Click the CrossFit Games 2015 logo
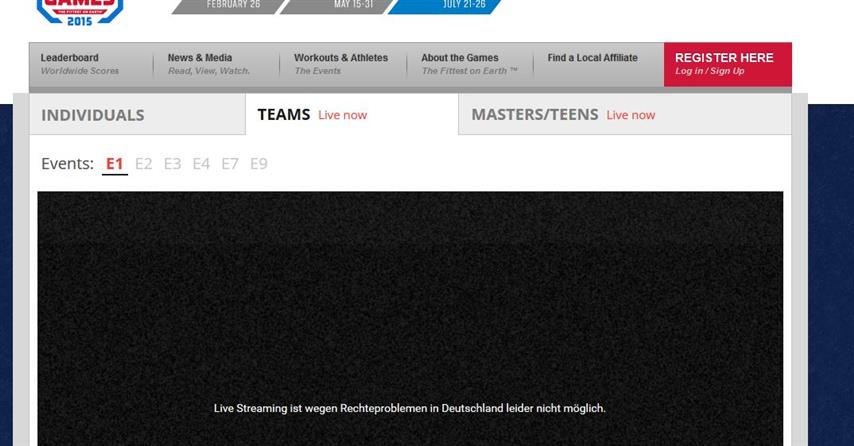This screenshot has height=446, width=854. coord(80,12)
